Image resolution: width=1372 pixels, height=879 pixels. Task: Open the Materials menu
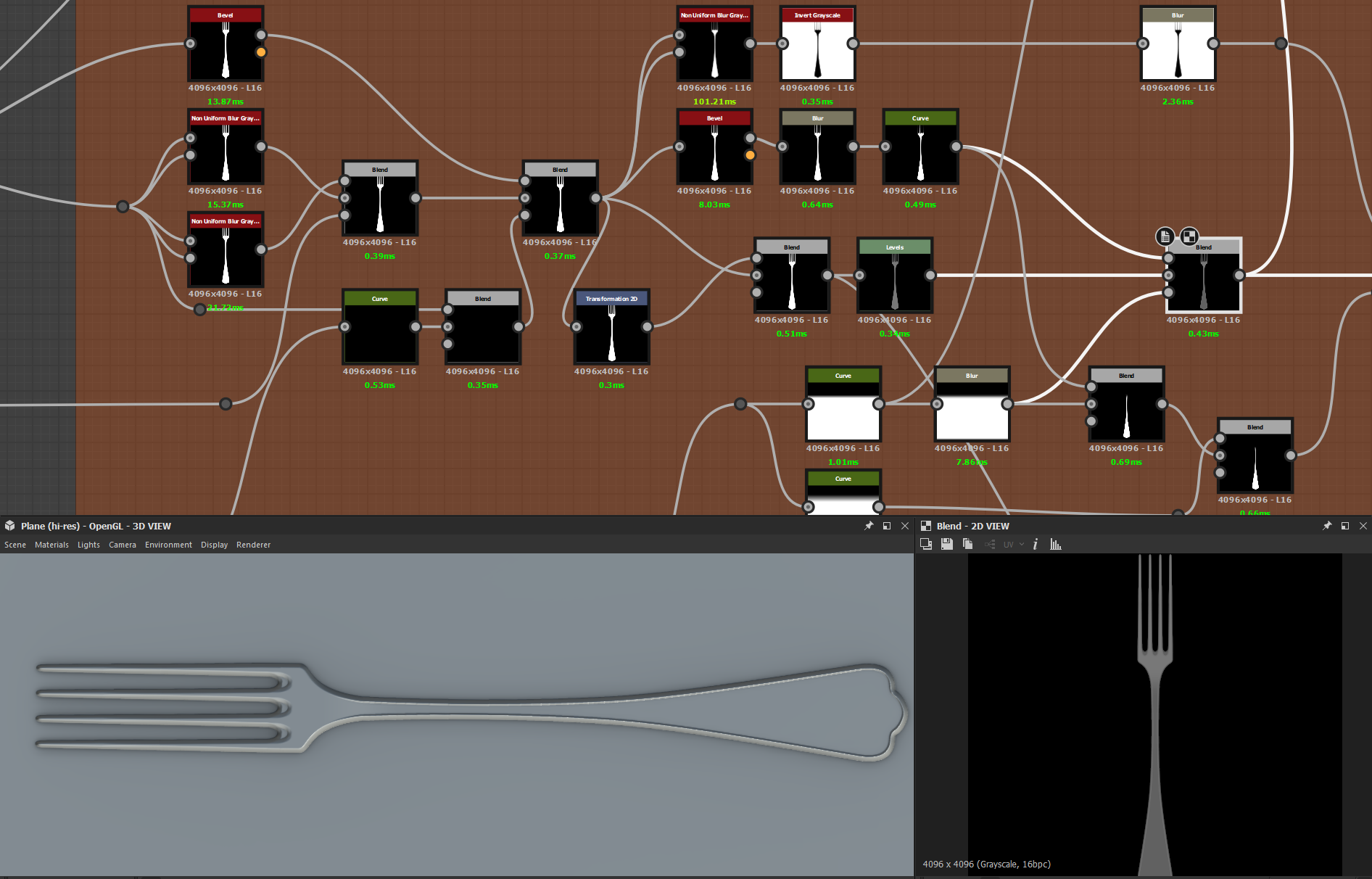pos(51,545)
